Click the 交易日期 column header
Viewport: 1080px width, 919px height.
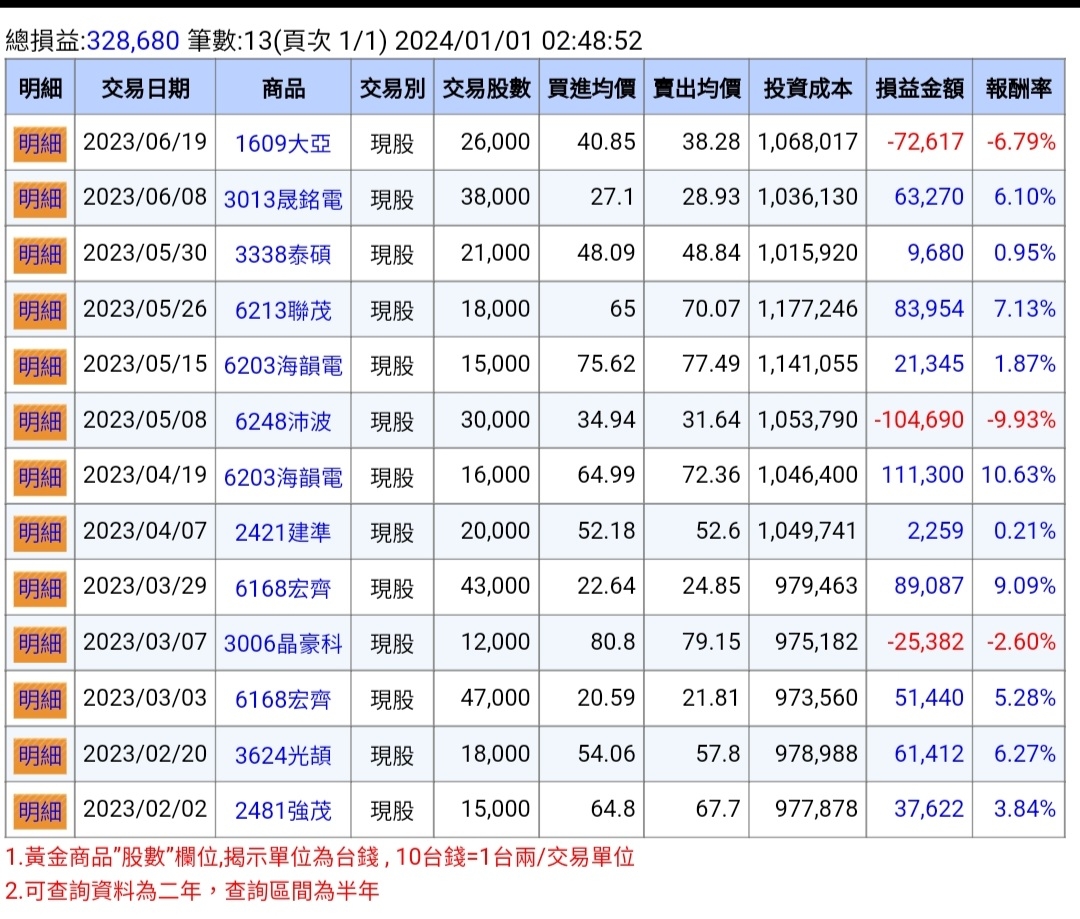(145, 87)
